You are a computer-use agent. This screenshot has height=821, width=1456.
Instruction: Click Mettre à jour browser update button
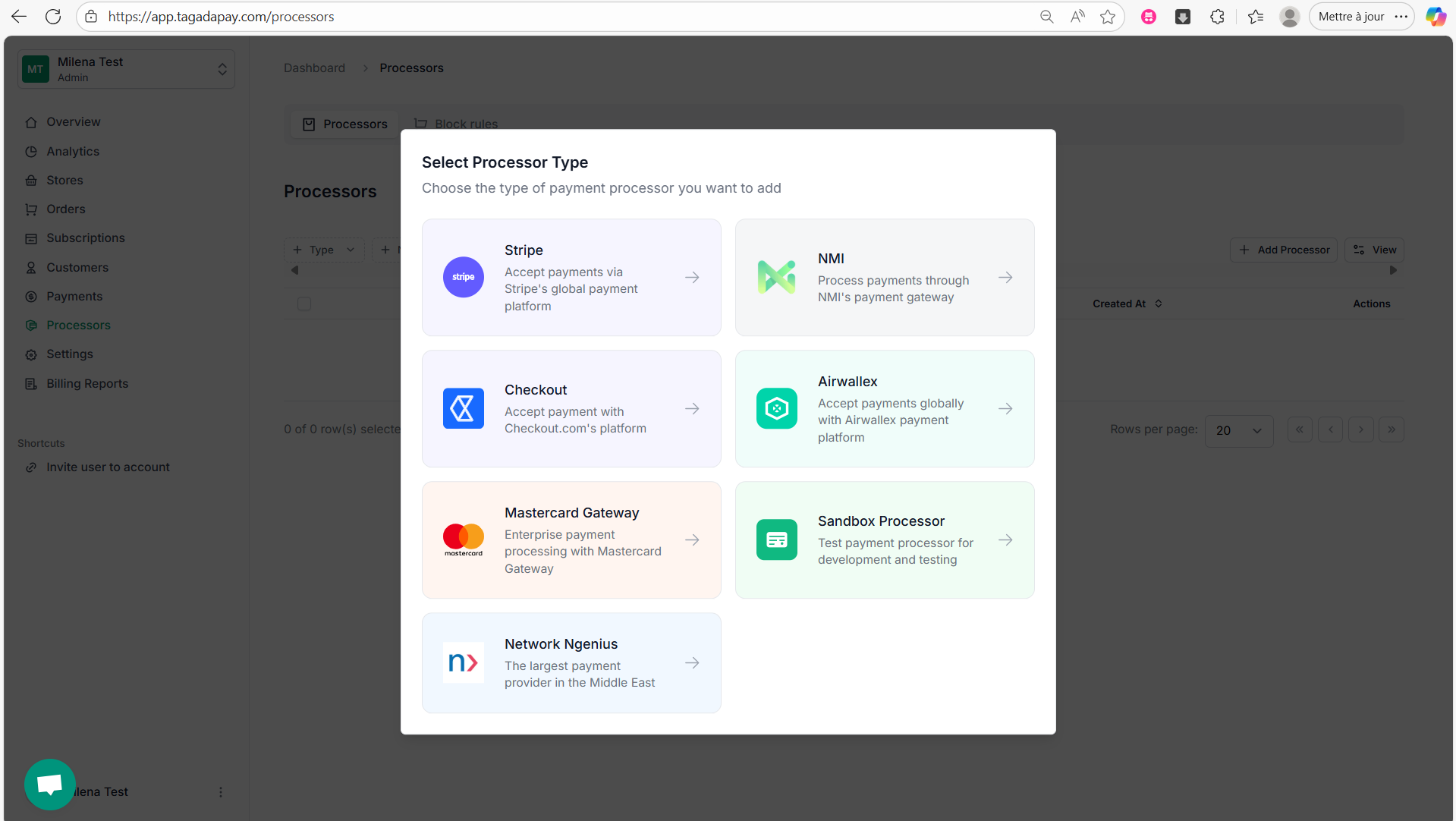(1361, 16)
